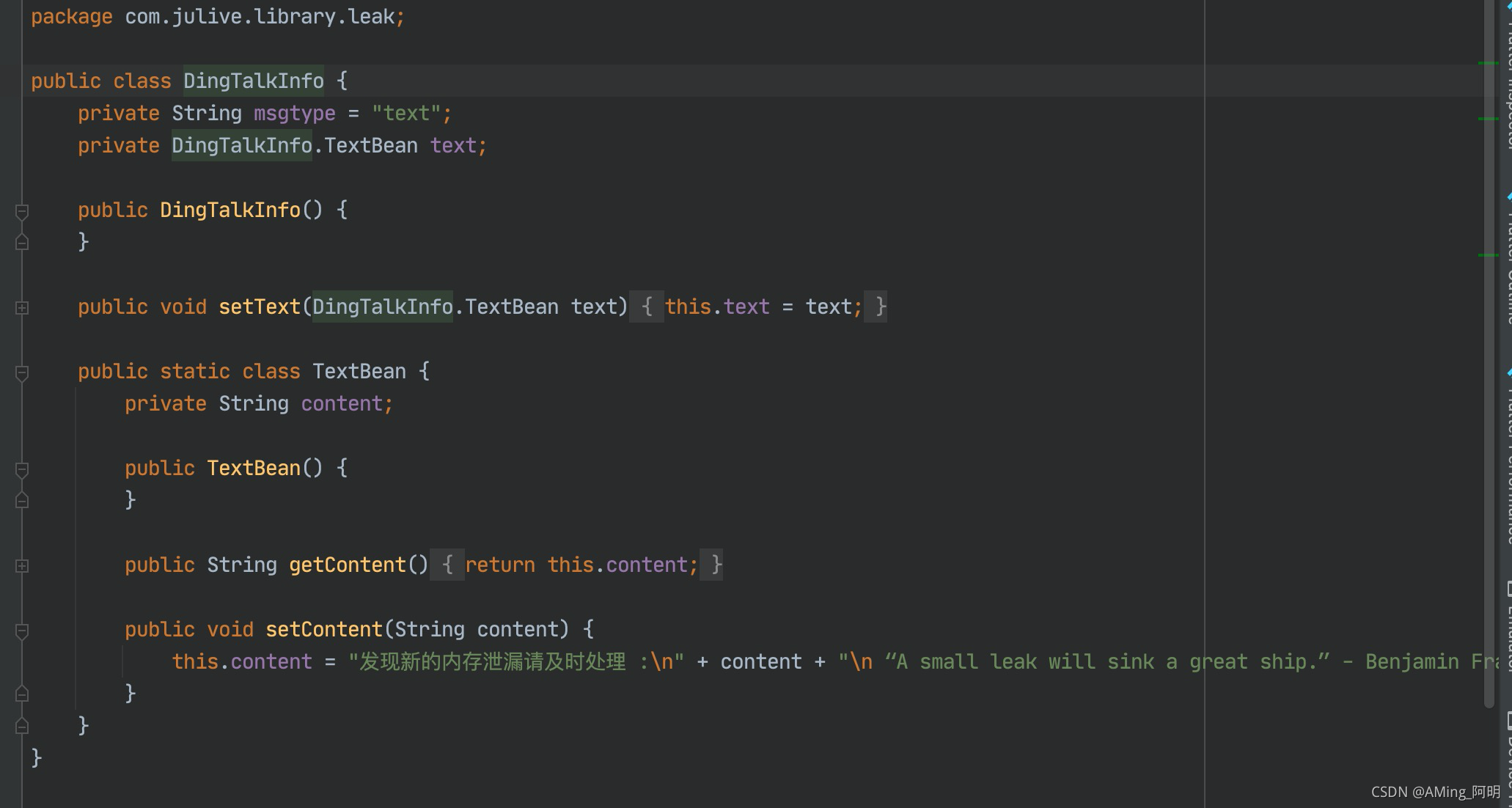Collapse the DingTalkInfo() constructor fold marker
Screen dimensions: 1512x808
coord(22,212)
